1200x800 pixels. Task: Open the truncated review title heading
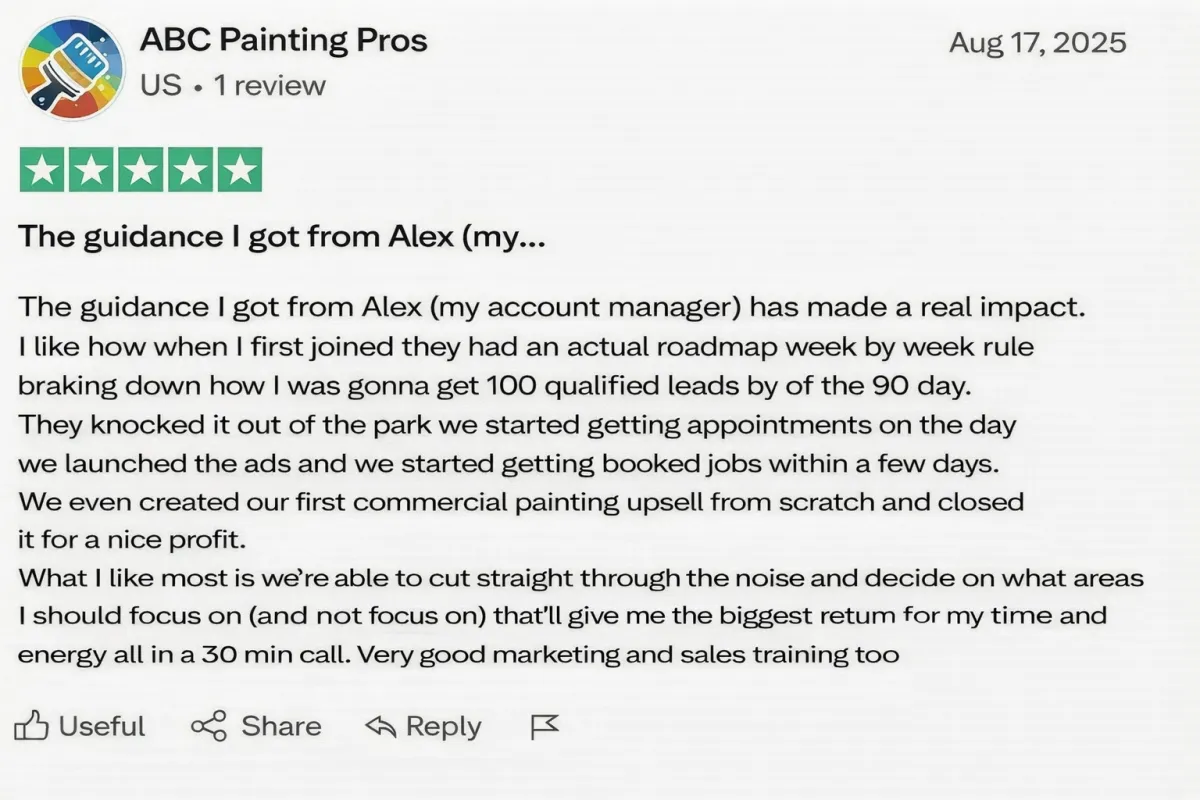click(x=282, y=238)
